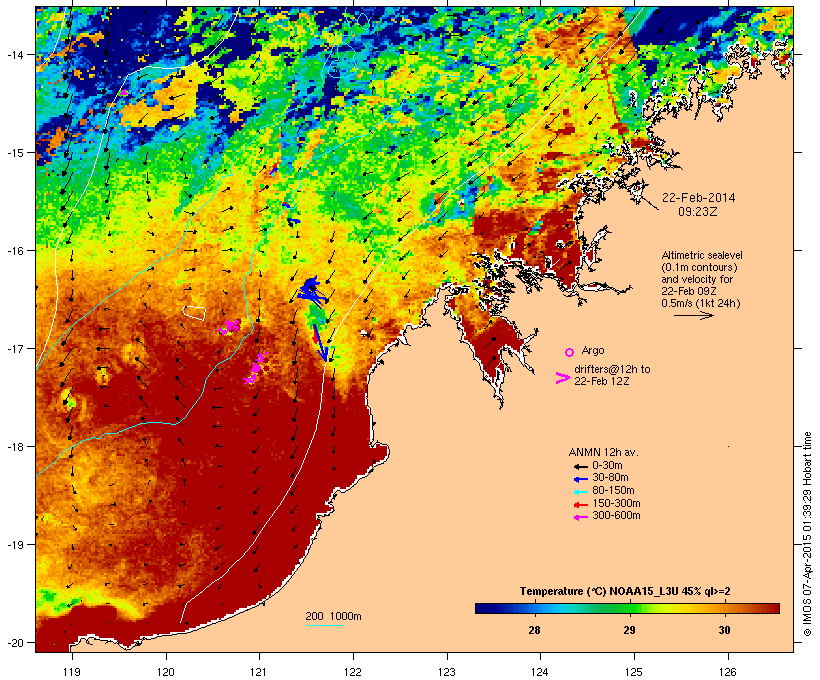This screenshot has height=680, width=820.
Task: Click the 0.5m/s (1kt 24h) text
Action: (701, 303)
